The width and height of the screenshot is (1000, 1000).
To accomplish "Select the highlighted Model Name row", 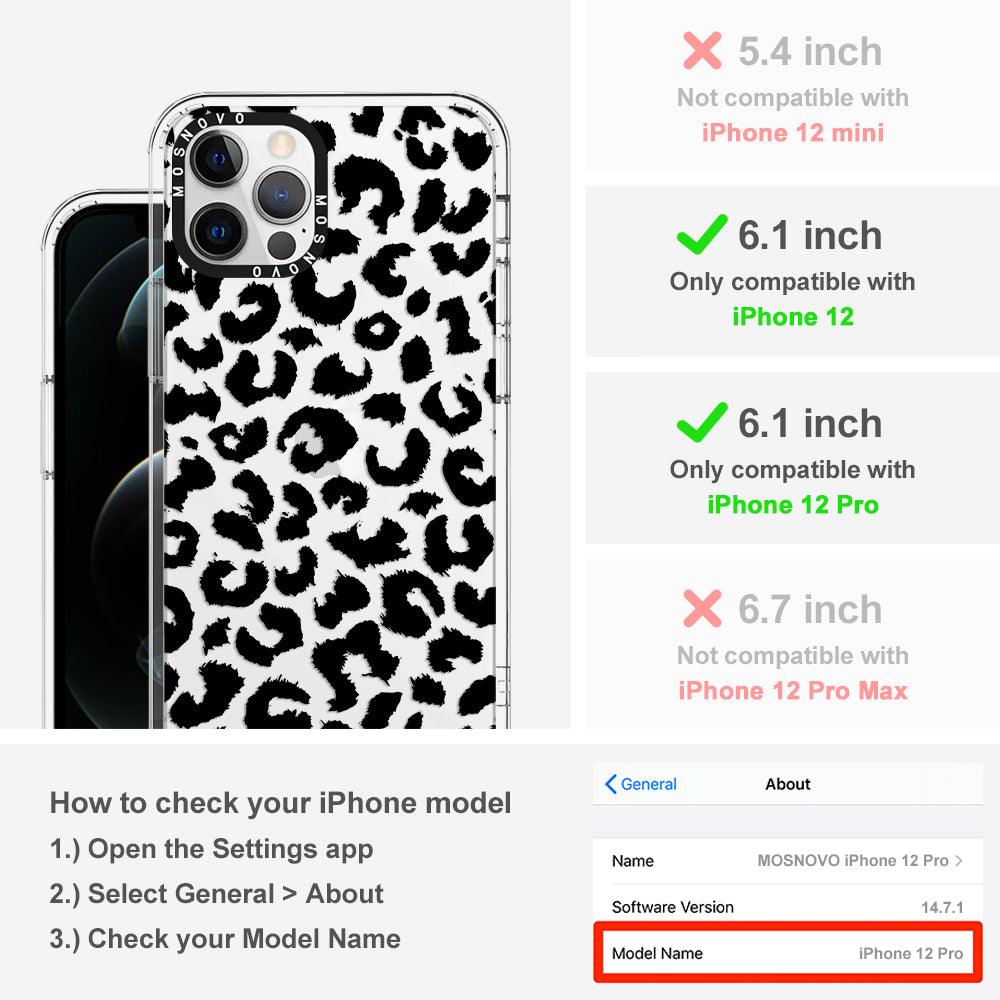I will click(787, 953).
